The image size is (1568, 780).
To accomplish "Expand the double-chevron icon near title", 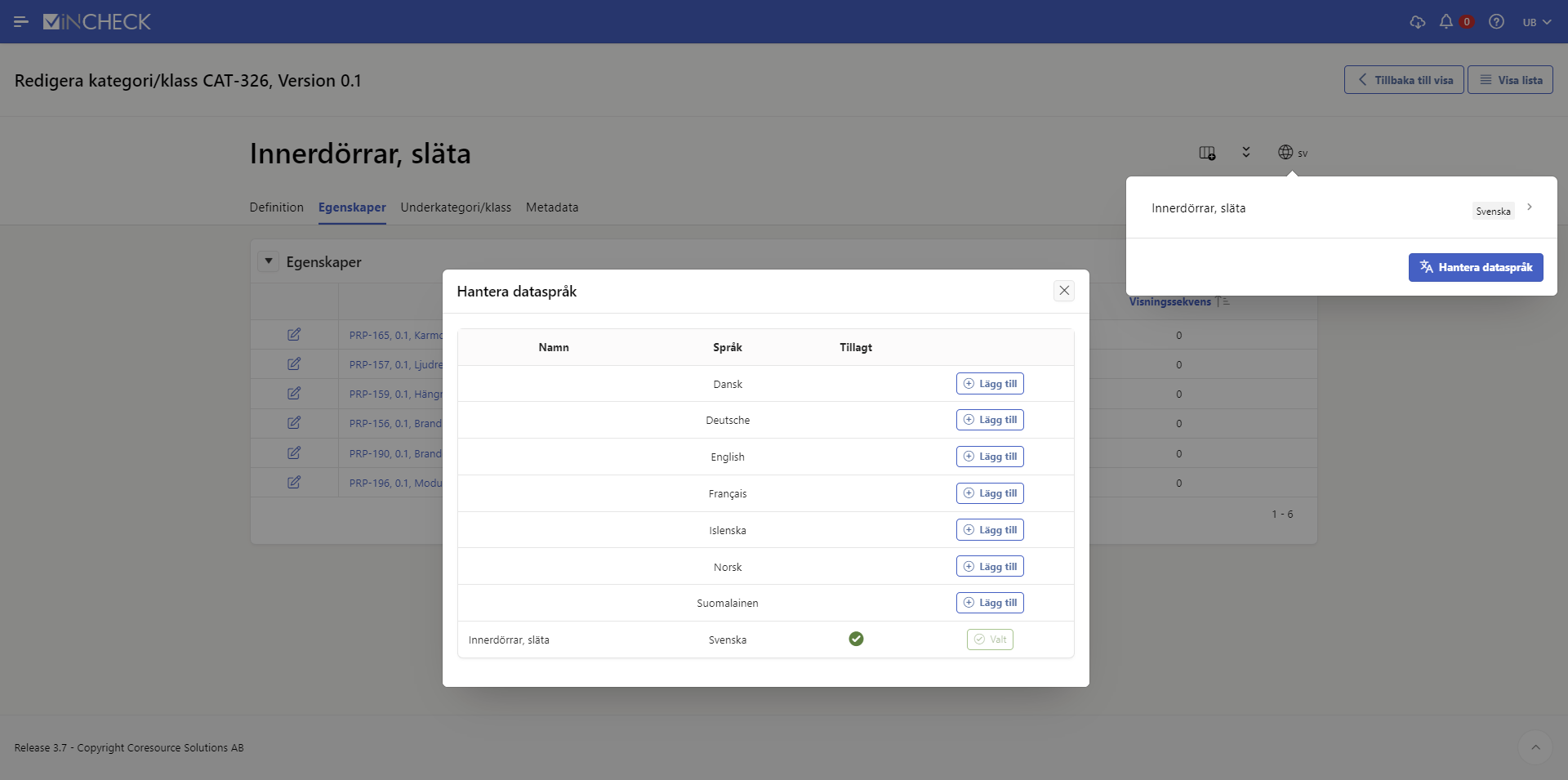I will [x=1246, y=153].
